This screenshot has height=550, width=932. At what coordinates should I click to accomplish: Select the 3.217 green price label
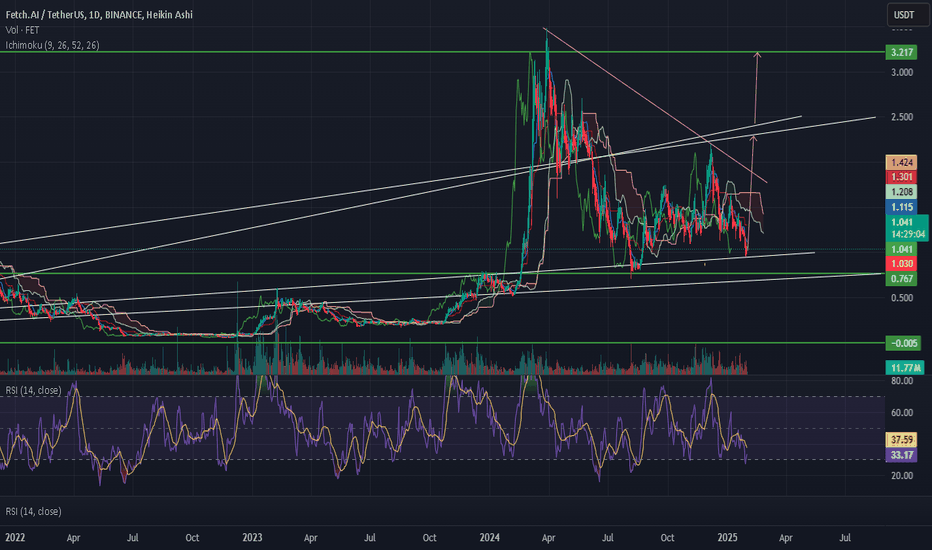point(902,52)
